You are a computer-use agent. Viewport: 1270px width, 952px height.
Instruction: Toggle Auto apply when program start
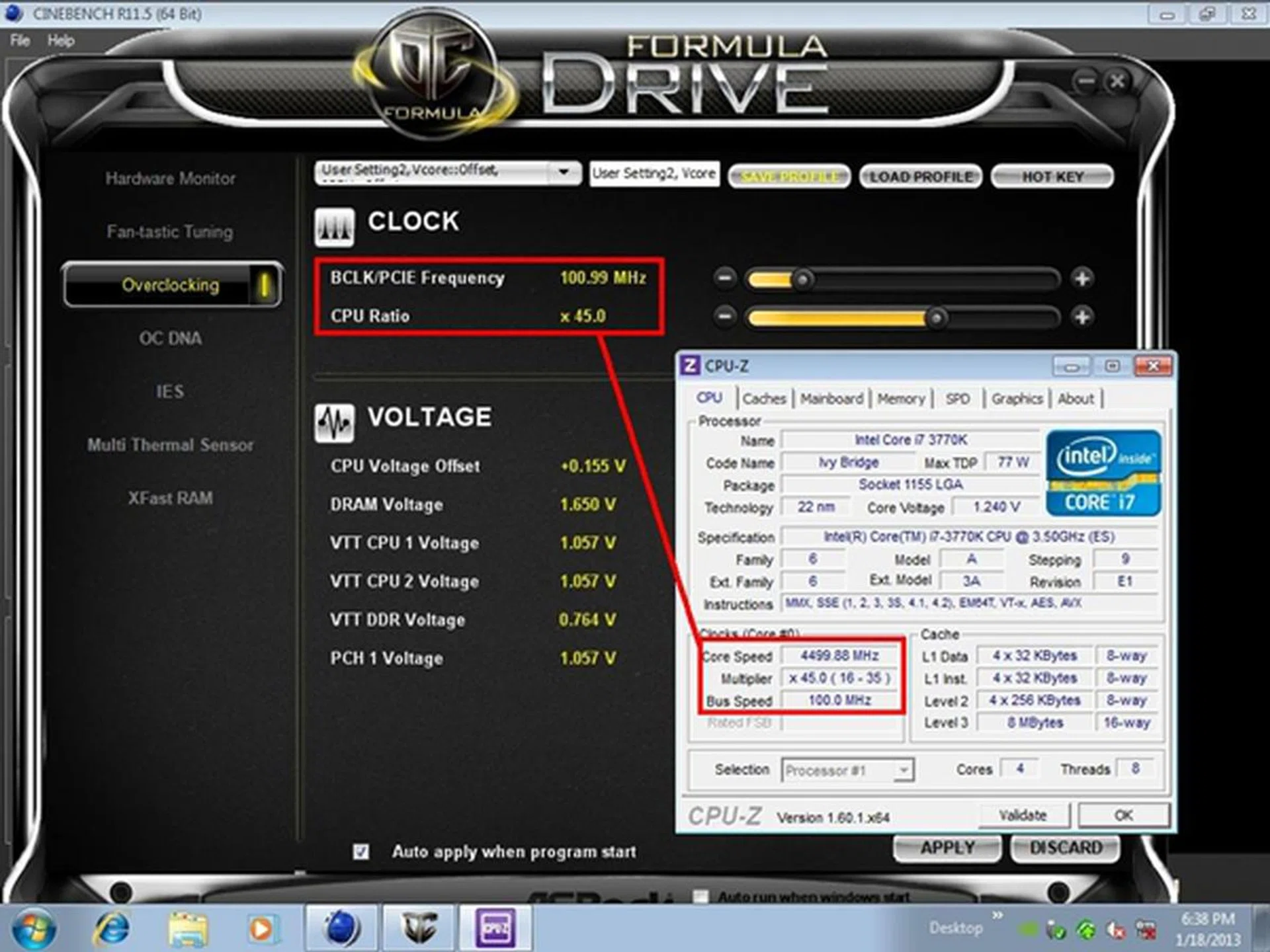coord(360,852)
